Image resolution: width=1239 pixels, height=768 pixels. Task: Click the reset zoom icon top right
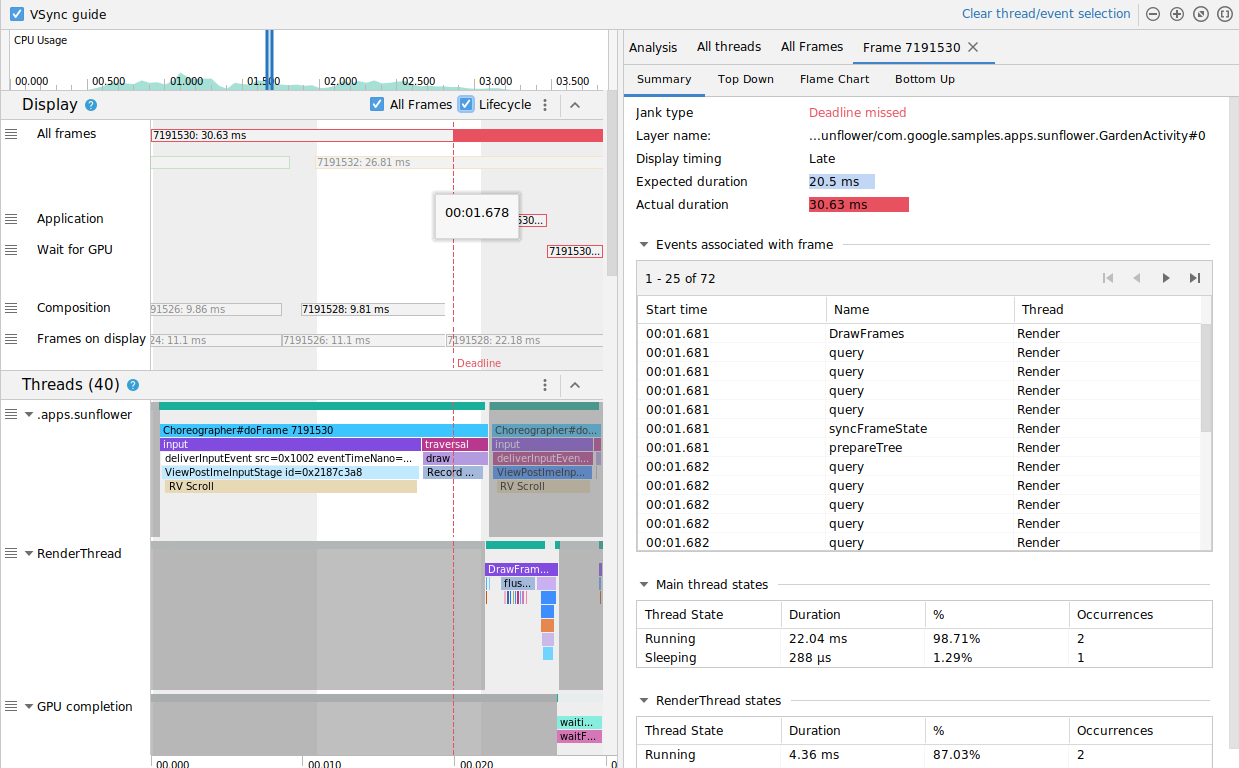tap(1201, 14)
